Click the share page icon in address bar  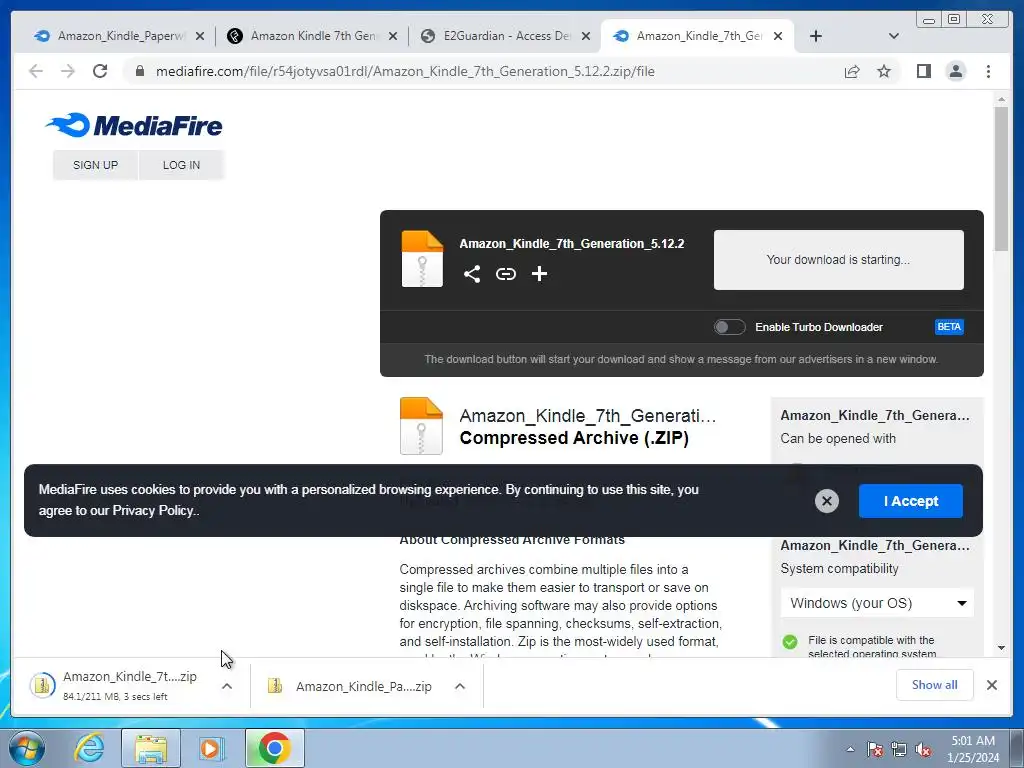pos(852,71)
